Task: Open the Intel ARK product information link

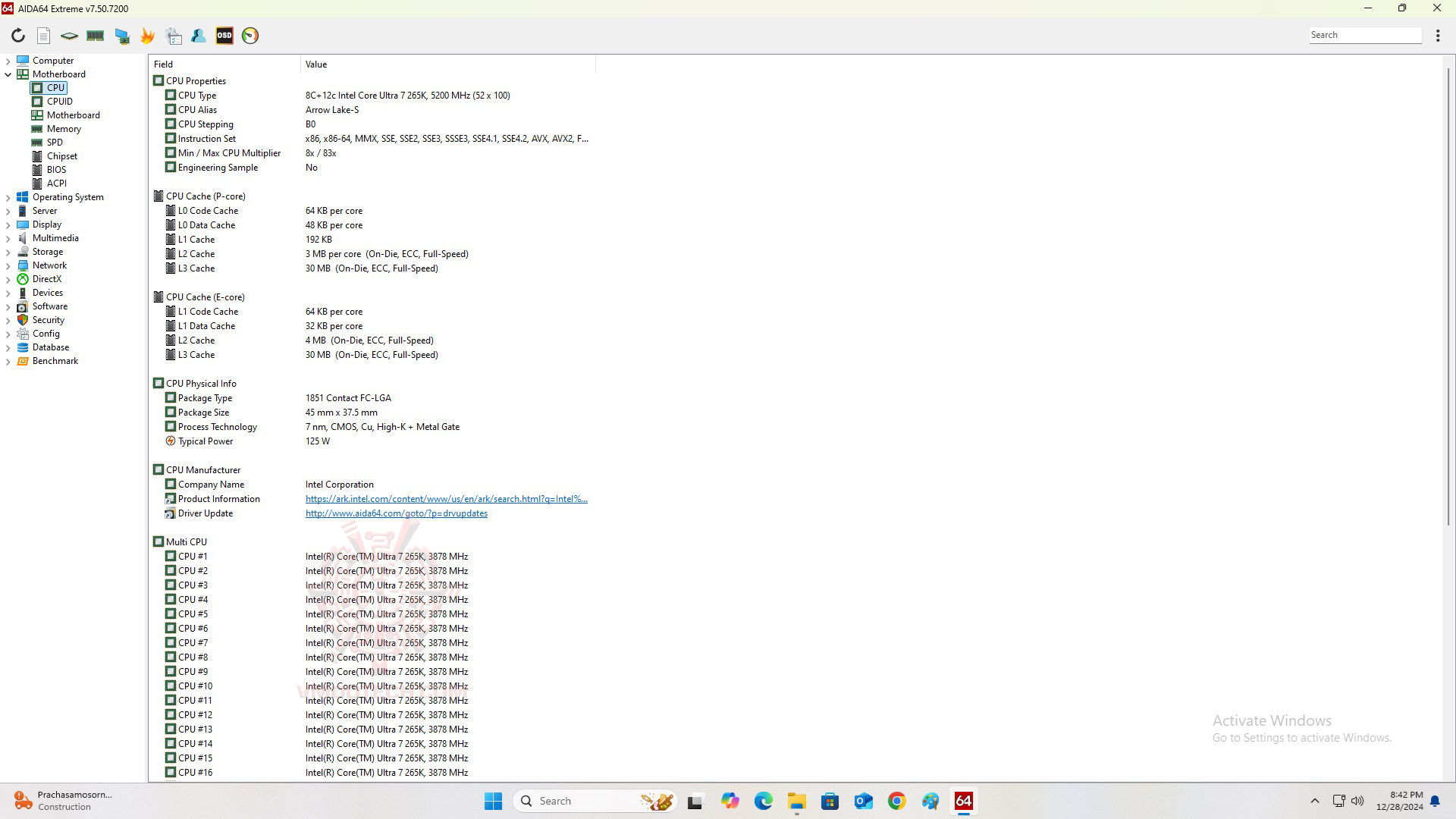Action: pyautogui.click(x=446, y=499)
